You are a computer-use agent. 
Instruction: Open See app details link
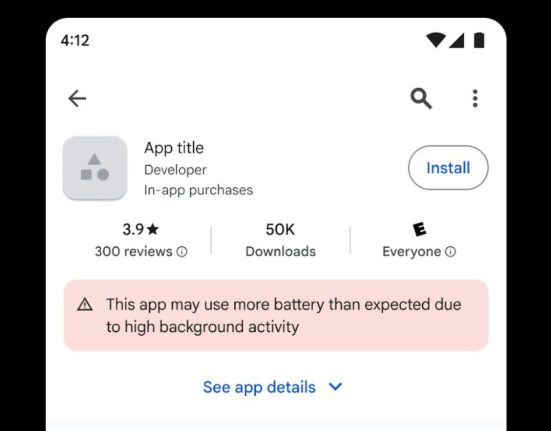[259, 387]
